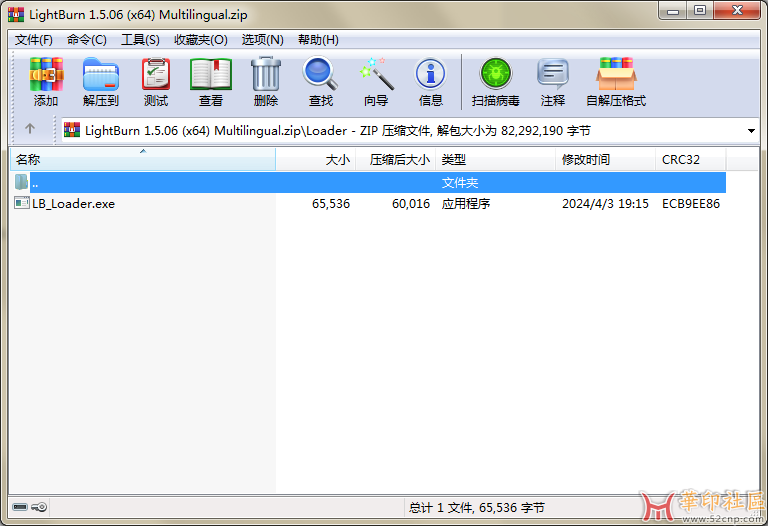Screen dimensions: 768x526
Task: Open the 查看 (View) book icon
Action: [211, 74]
